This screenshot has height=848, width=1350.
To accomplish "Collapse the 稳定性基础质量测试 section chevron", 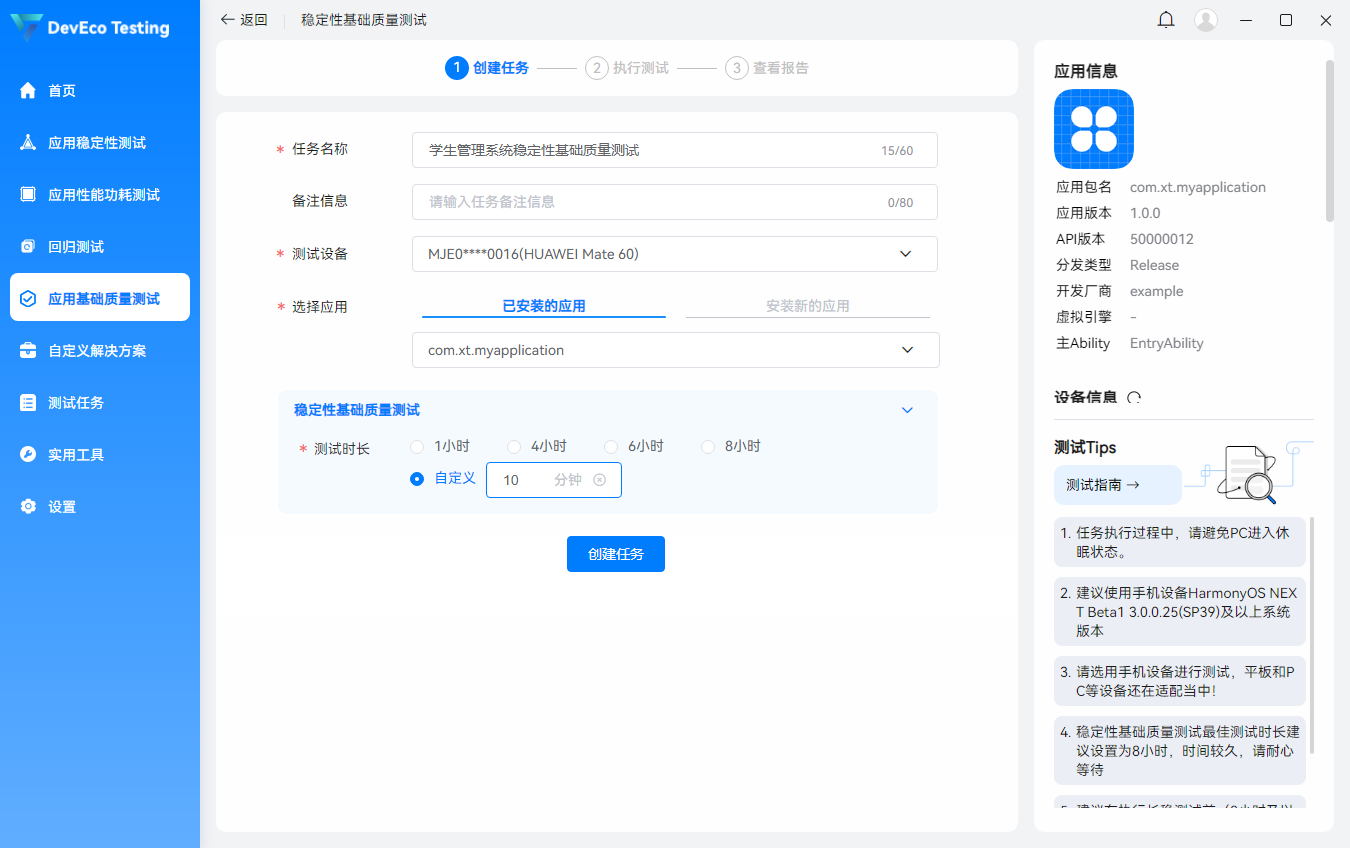I will click(907, 410).
